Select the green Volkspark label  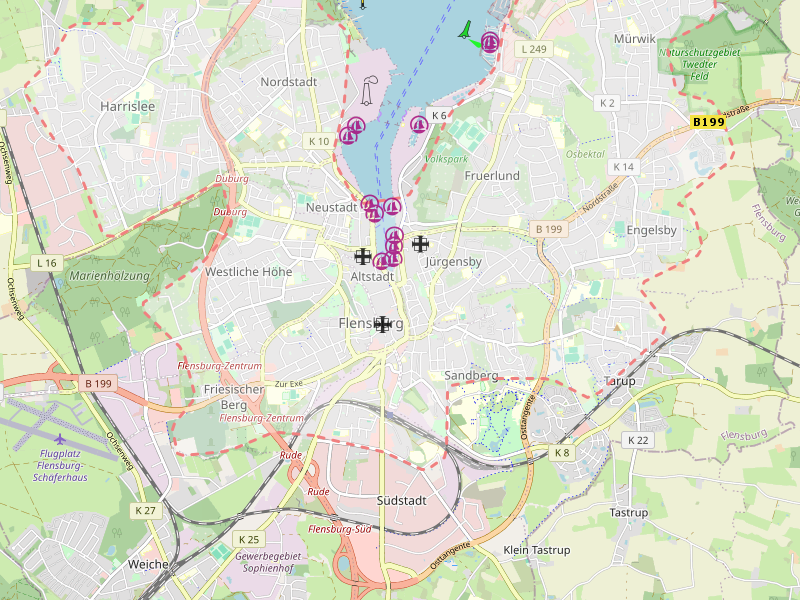tap(446, 159)
